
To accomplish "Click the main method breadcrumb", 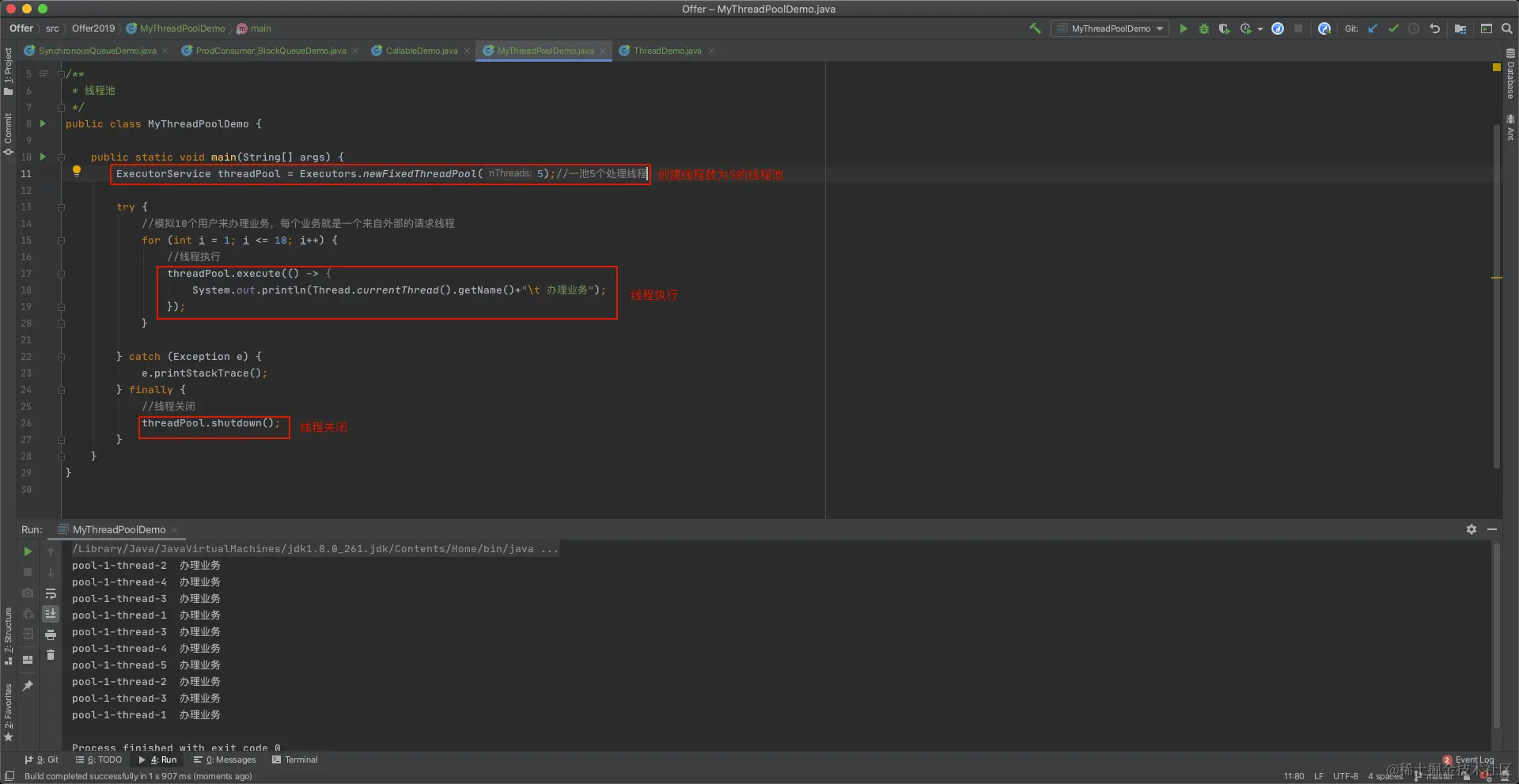I will tap(254, 28).
